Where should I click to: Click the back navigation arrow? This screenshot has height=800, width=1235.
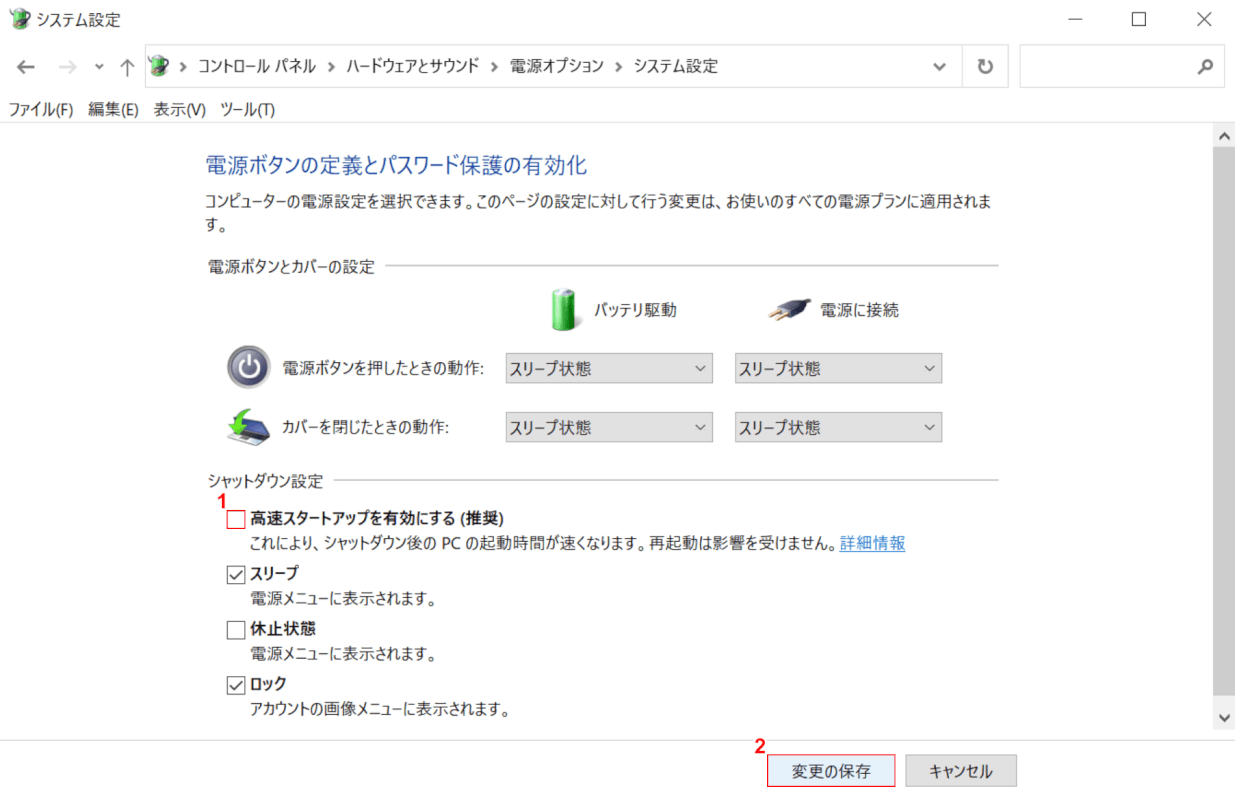pyautogui.click(x=25, y=66)
